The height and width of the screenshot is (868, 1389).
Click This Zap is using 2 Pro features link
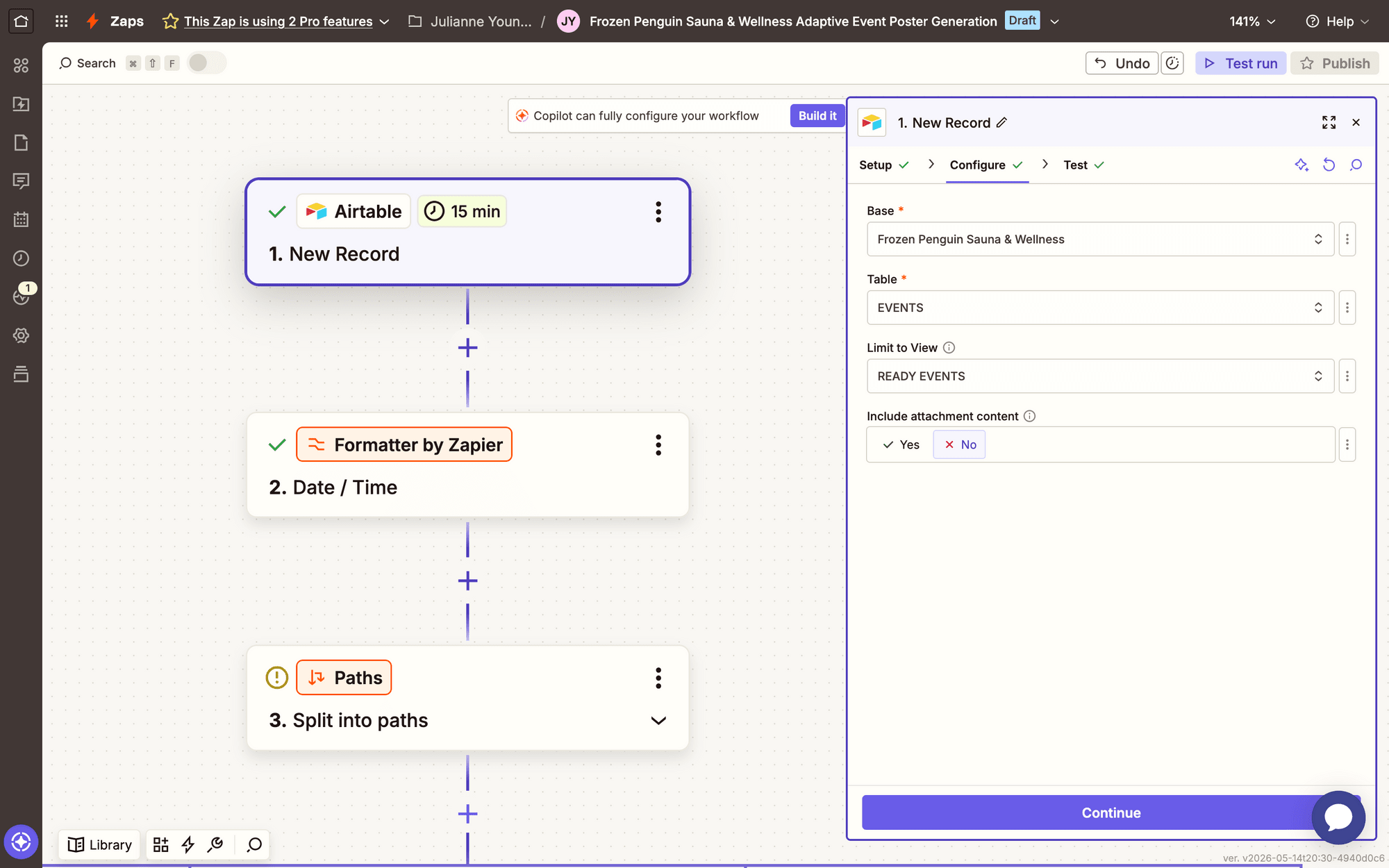(278, 22)
